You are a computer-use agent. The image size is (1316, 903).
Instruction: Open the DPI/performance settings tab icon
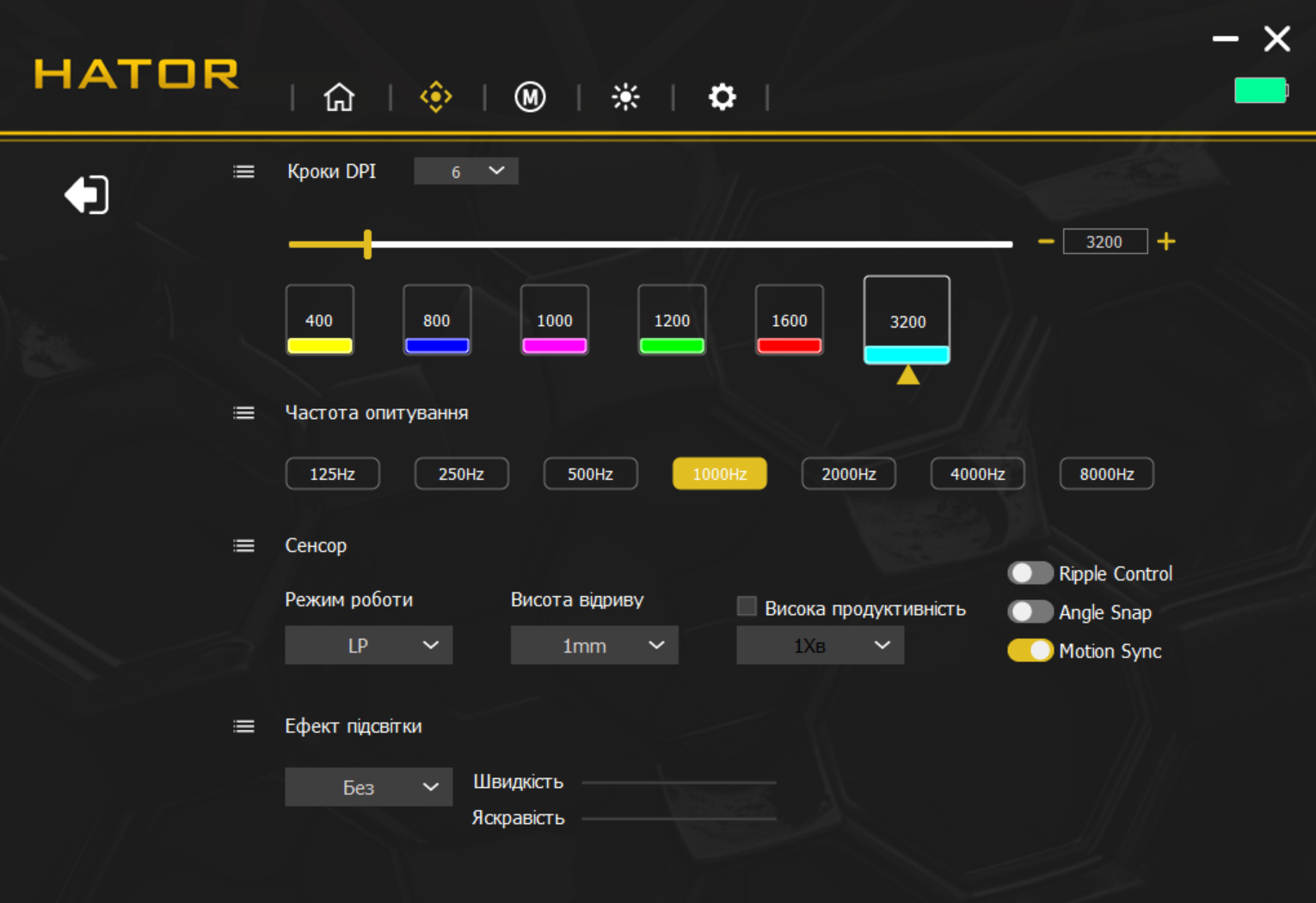coord(436,97)
